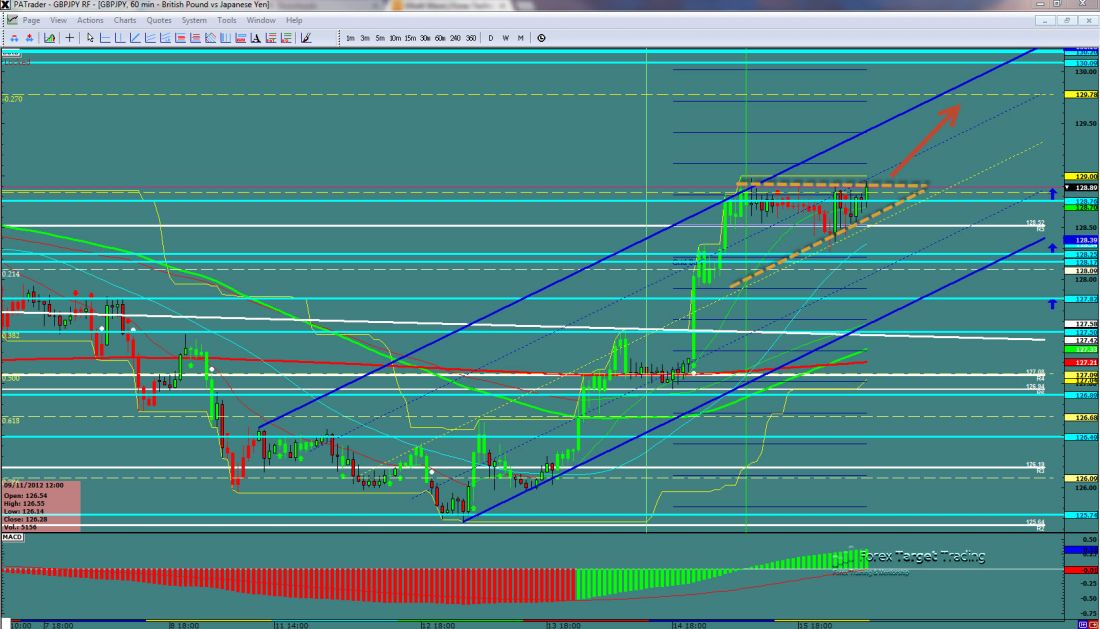This screenshot has height=629, width=1100.
Task: Switch chart to the daily (D) timeframe
Action: [491, 38]
